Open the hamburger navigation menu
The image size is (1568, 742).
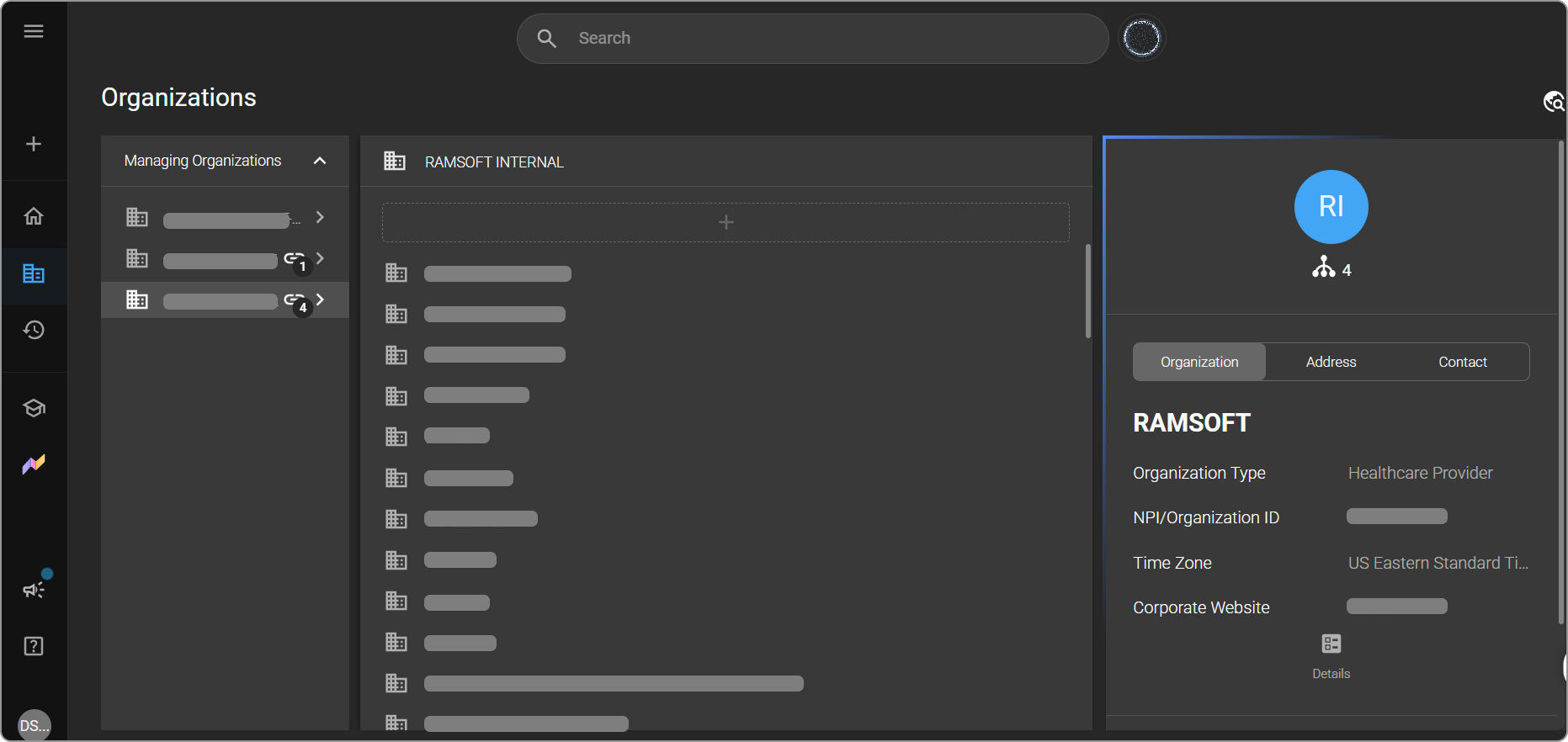point(34,31)
